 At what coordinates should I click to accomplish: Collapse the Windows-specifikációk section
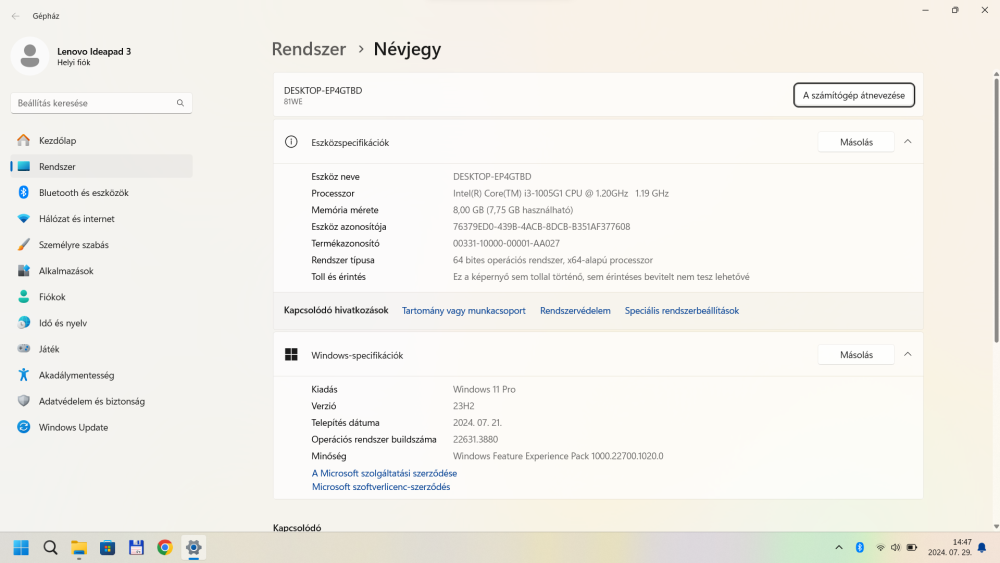tap(907, 355)
